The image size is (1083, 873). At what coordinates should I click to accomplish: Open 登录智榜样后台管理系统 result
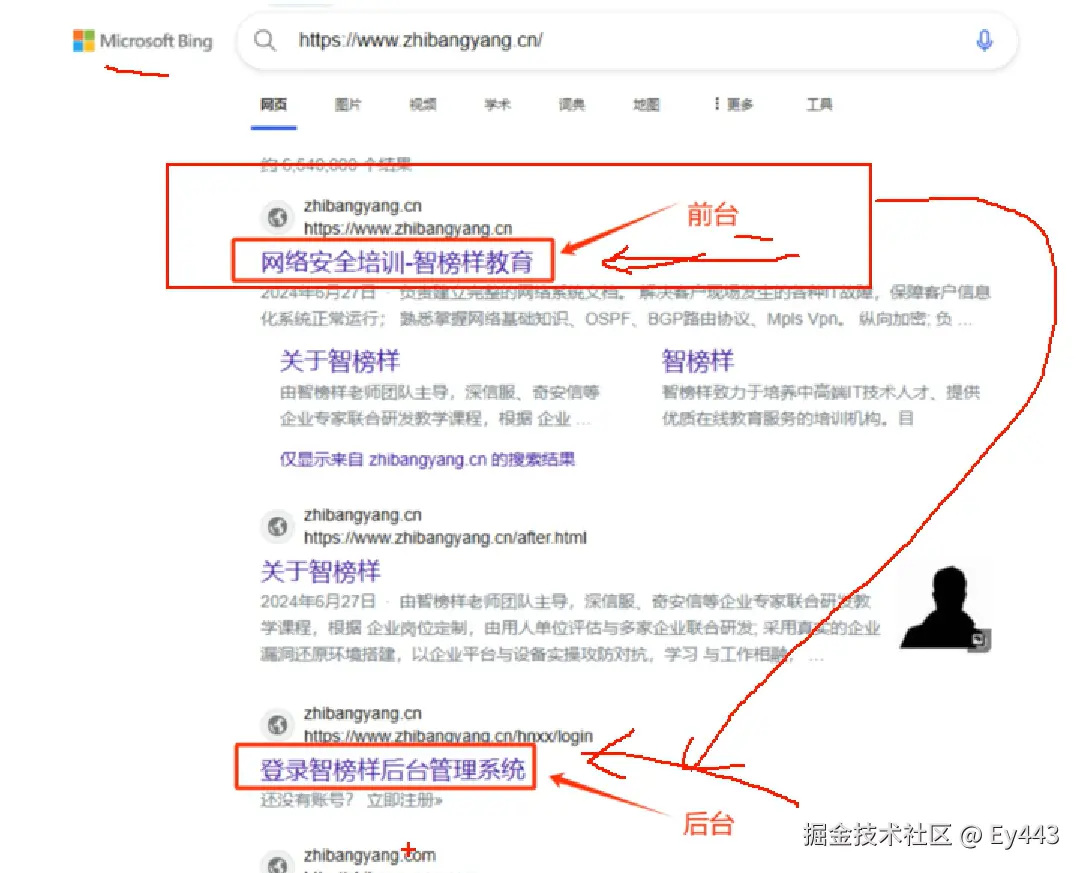tap(392, 769)
